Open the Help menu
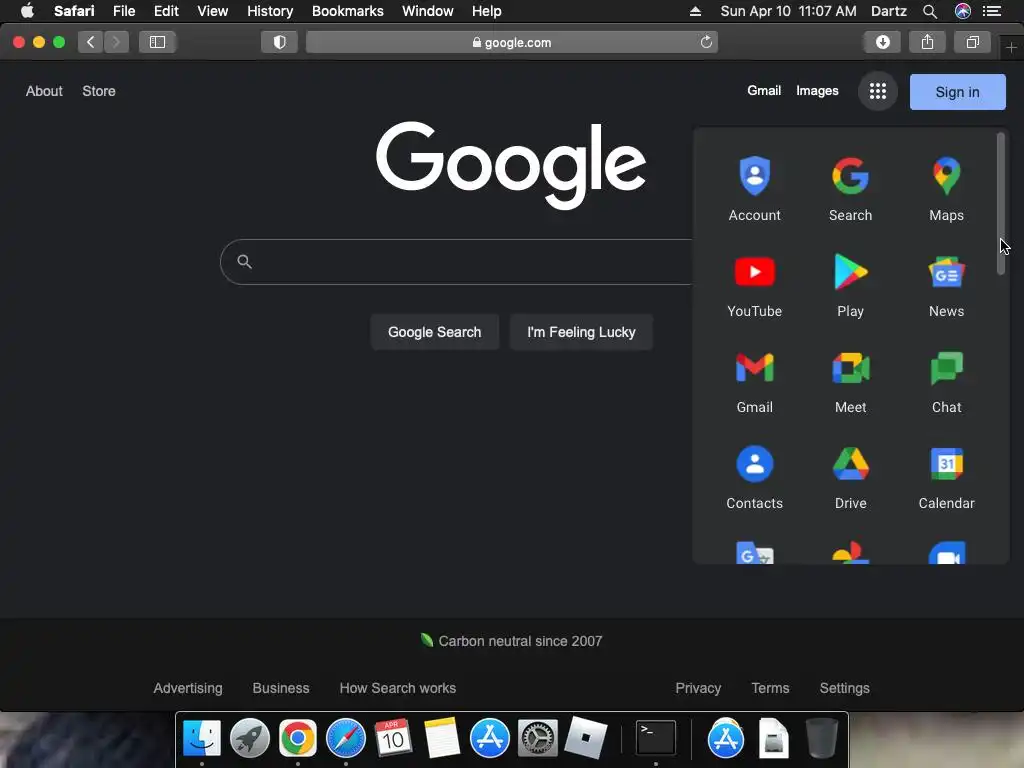The image size is (1024, 768). [x=487, y=11]
